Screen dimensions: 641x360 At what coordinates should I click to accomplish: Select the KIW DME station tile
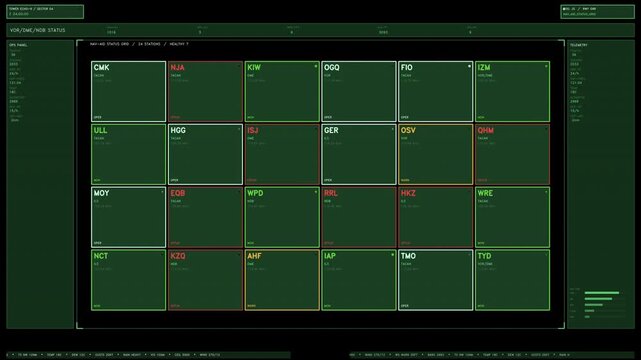pyautogui.click(x=282, y=92)
